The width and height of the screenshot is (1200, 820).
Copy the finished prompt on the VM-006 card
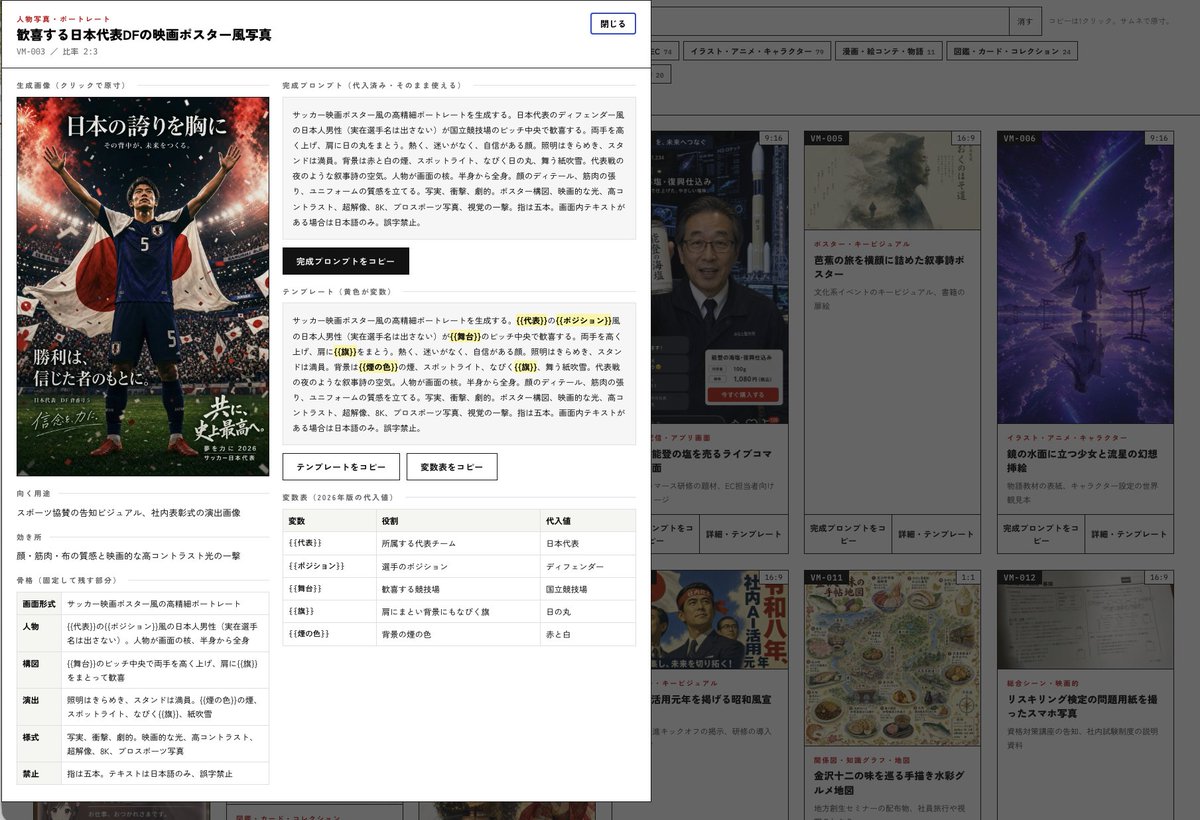pyautogui.click(x=1041, y=534)
